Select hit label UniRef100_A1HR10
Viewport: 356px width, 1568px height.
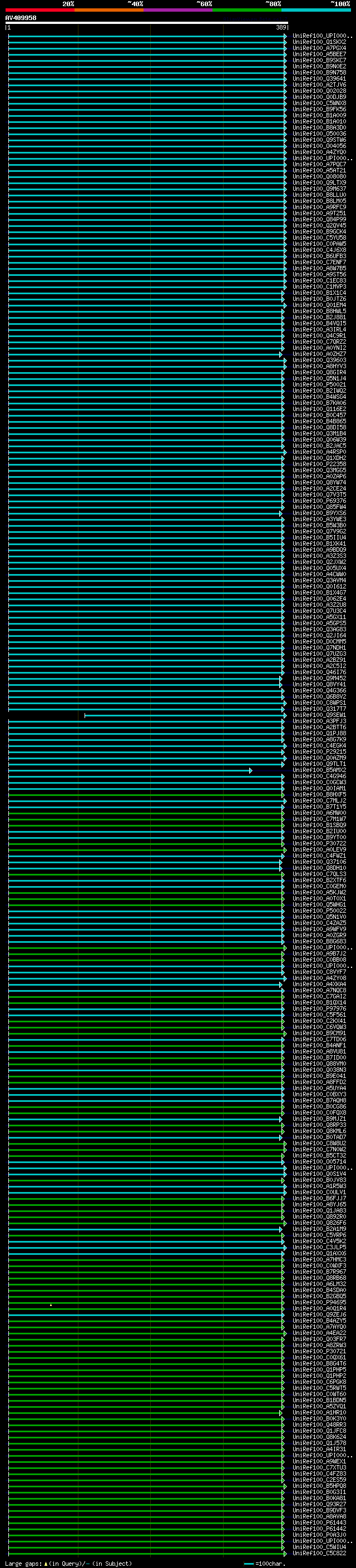[319, 1412]
